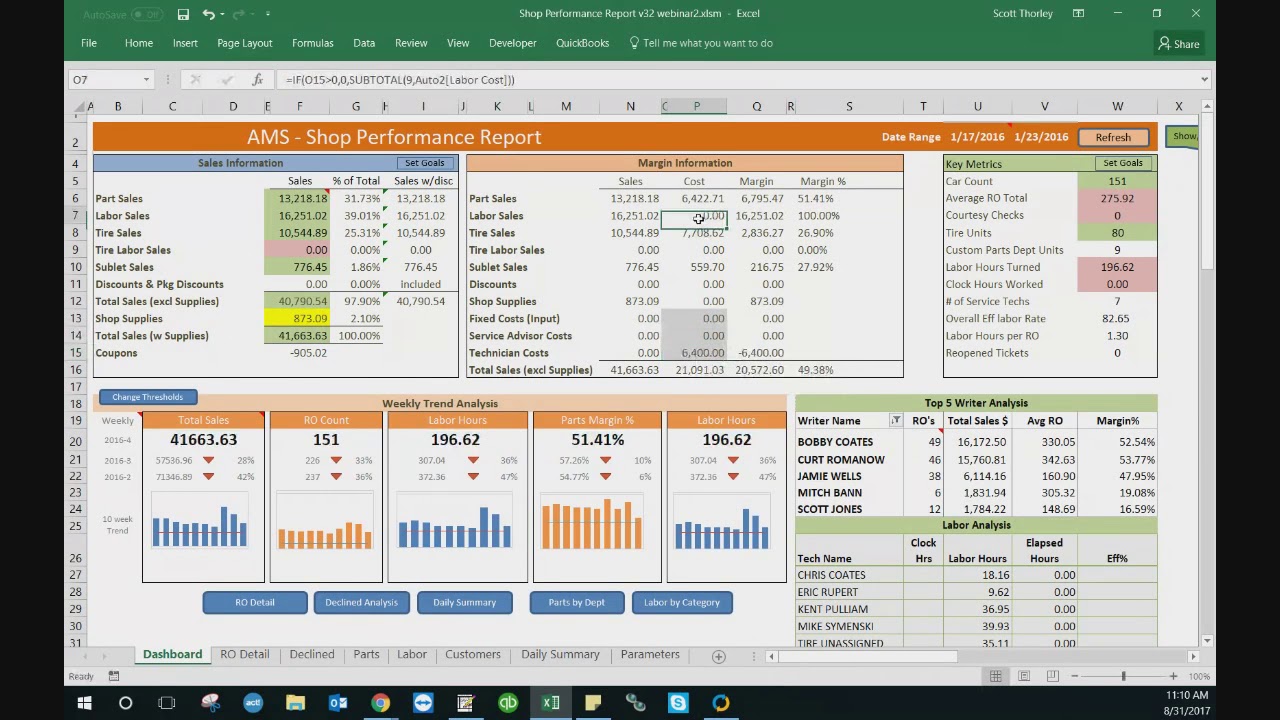Switch to the Daily Summary sheet tab

click(560, 655)
